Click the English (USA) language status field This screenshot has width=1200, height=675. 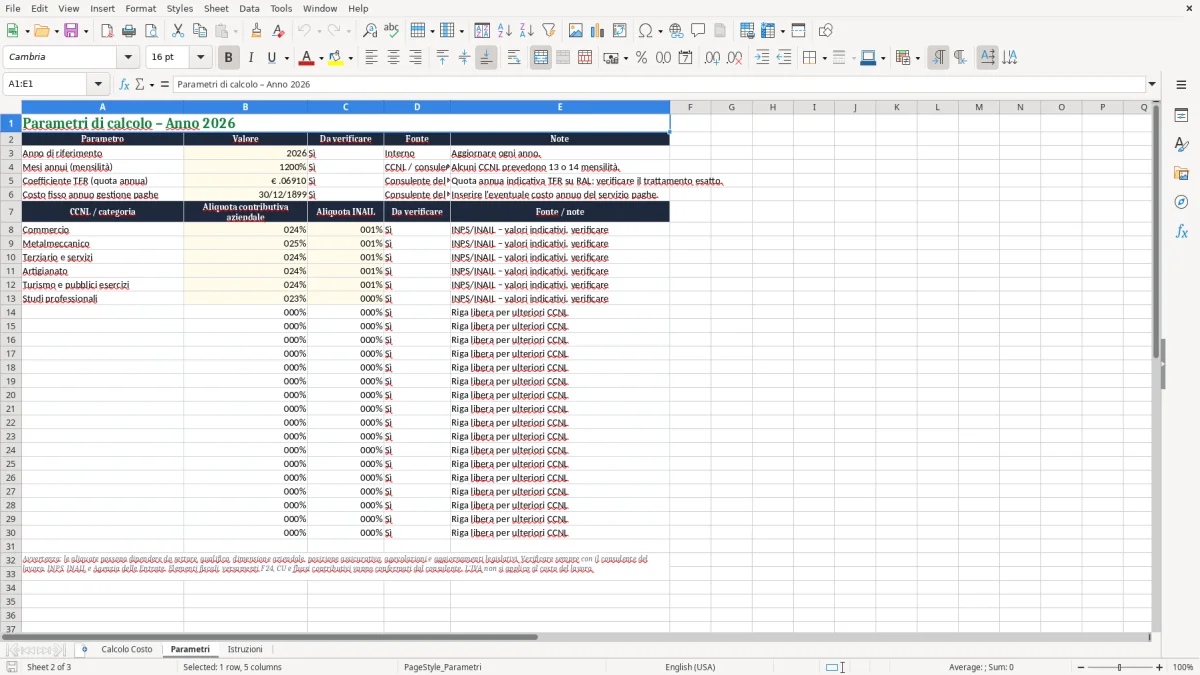pyautogui.click(x=690, y=667)
